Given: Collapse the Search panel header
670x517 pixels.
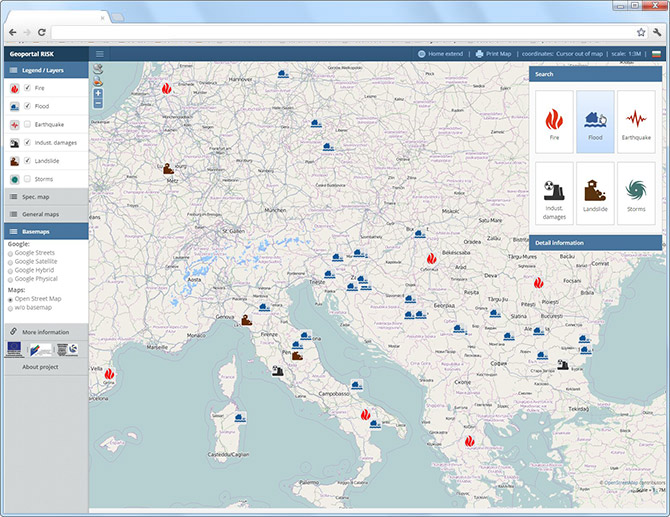Looking at the screenshot, I should click(595, 74).
